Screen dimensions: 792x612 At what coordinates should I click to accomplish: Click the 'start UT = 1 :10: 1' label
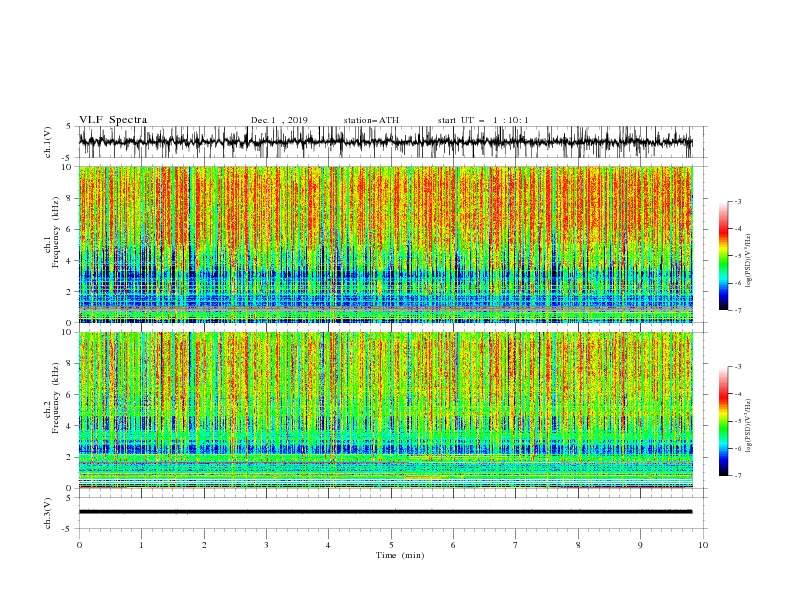point(483,121)
